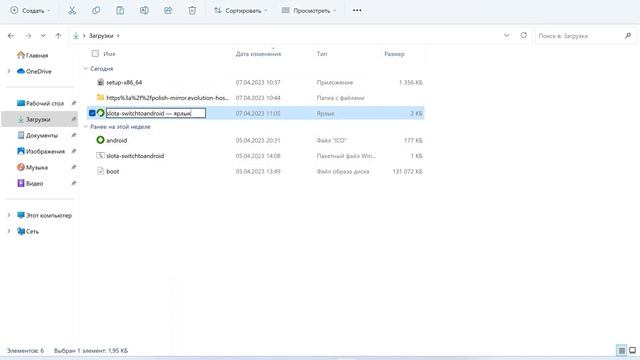Open the Просмотреть view menu
The image size is (640, 360).
(309, 11)
